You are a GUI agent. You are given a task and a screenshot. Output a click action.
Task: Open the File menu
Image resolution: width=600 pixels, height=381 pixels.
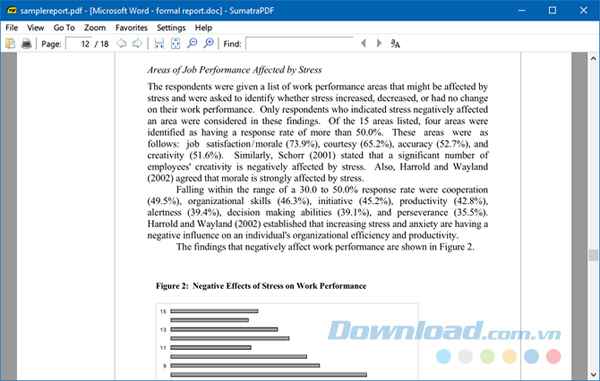point(11,28)
